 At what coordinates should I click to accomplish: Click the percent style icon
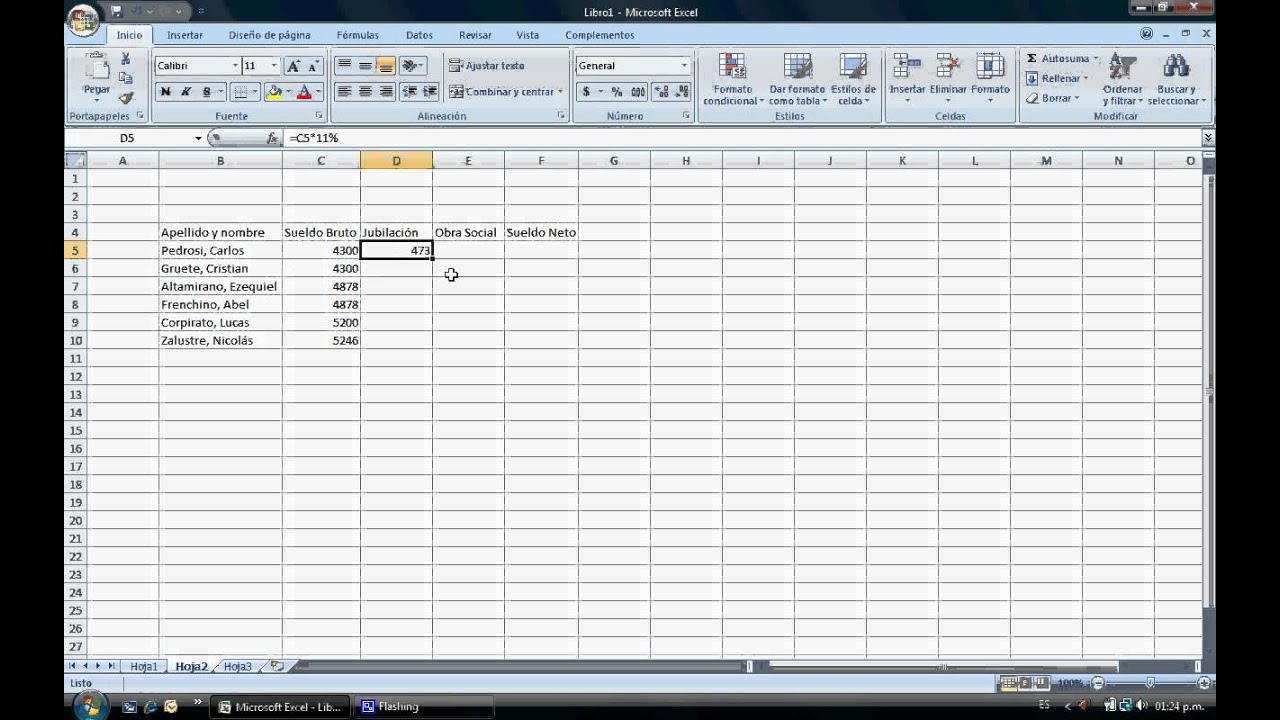[x=616, y=92]
